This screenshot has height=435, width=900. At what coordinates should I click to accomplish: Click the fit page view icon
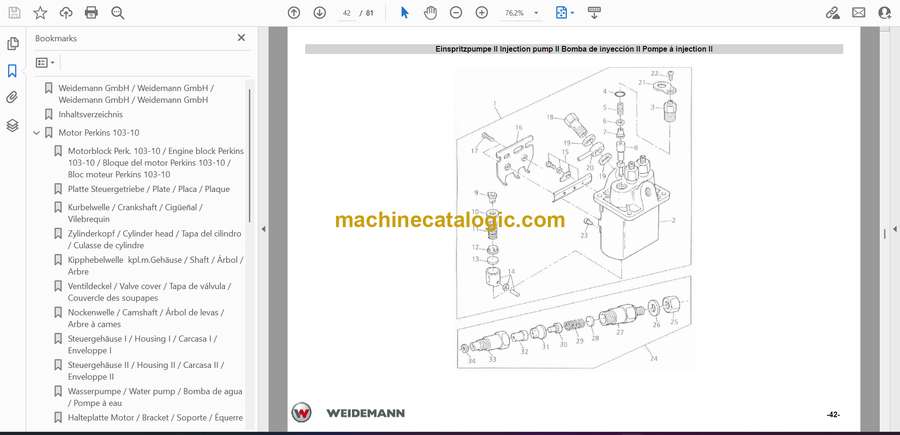[561, 13]
